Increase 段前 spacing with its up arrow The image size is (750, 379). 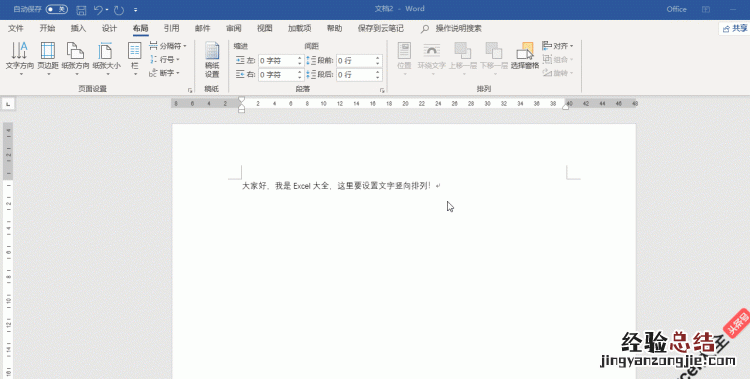tap(378, 58)
